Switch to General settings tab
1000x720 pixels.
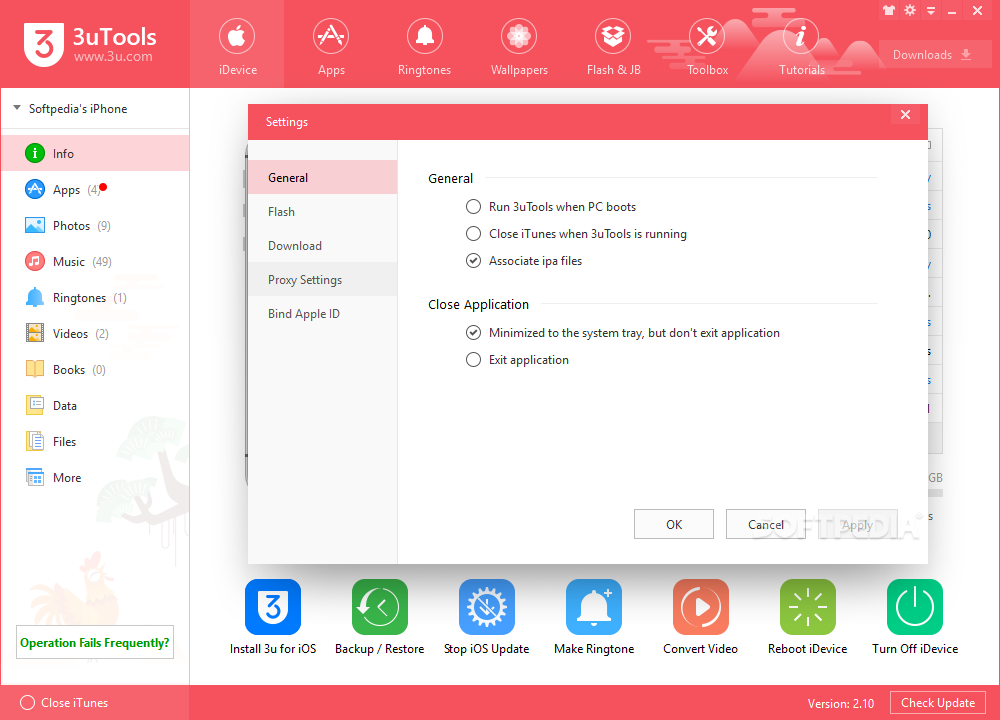[323, 177]
